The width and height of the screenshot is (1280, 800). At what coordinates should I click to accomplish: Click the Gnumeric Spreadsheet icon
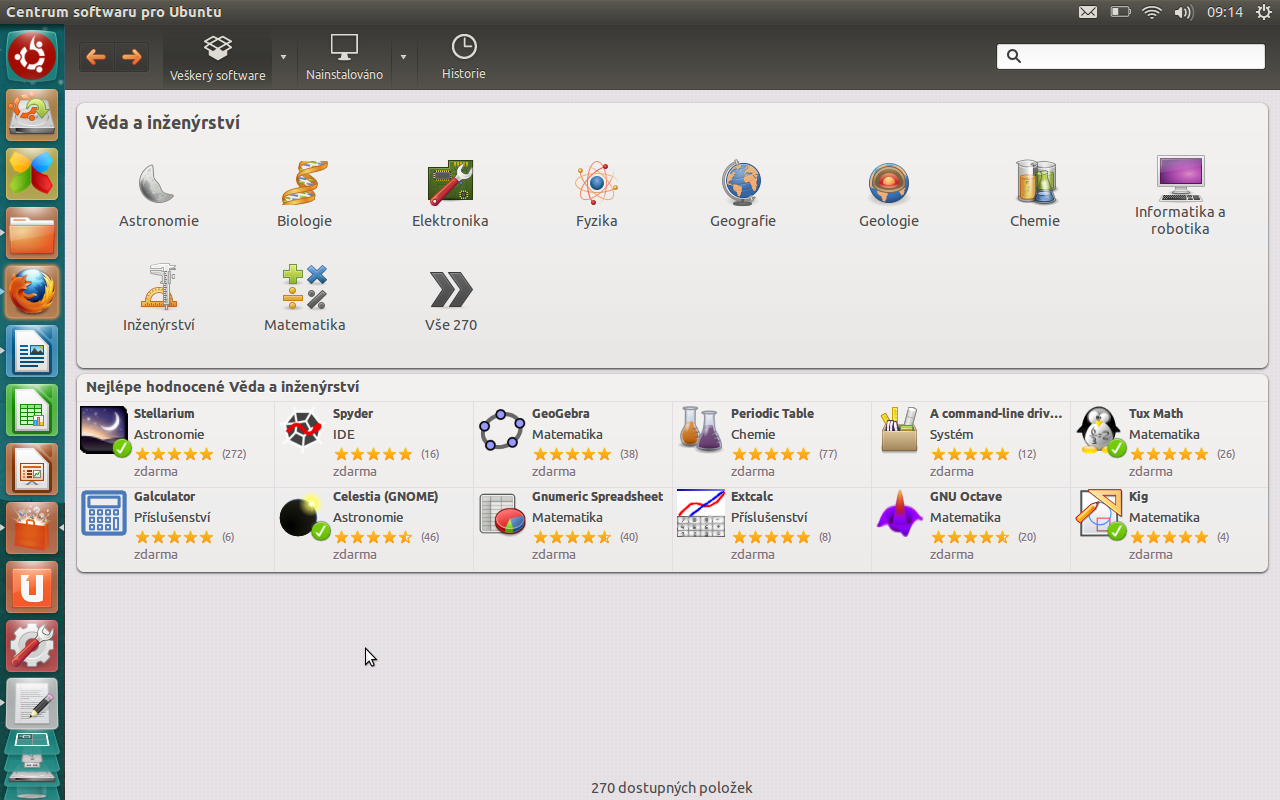point(502,514)
